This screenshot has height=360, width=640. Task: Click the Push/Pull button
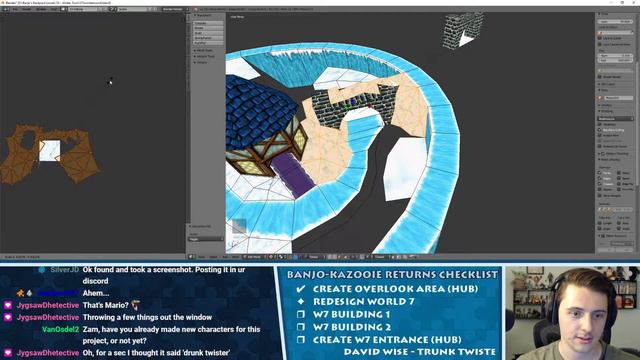pyautogui.click(x=208, y=43)
